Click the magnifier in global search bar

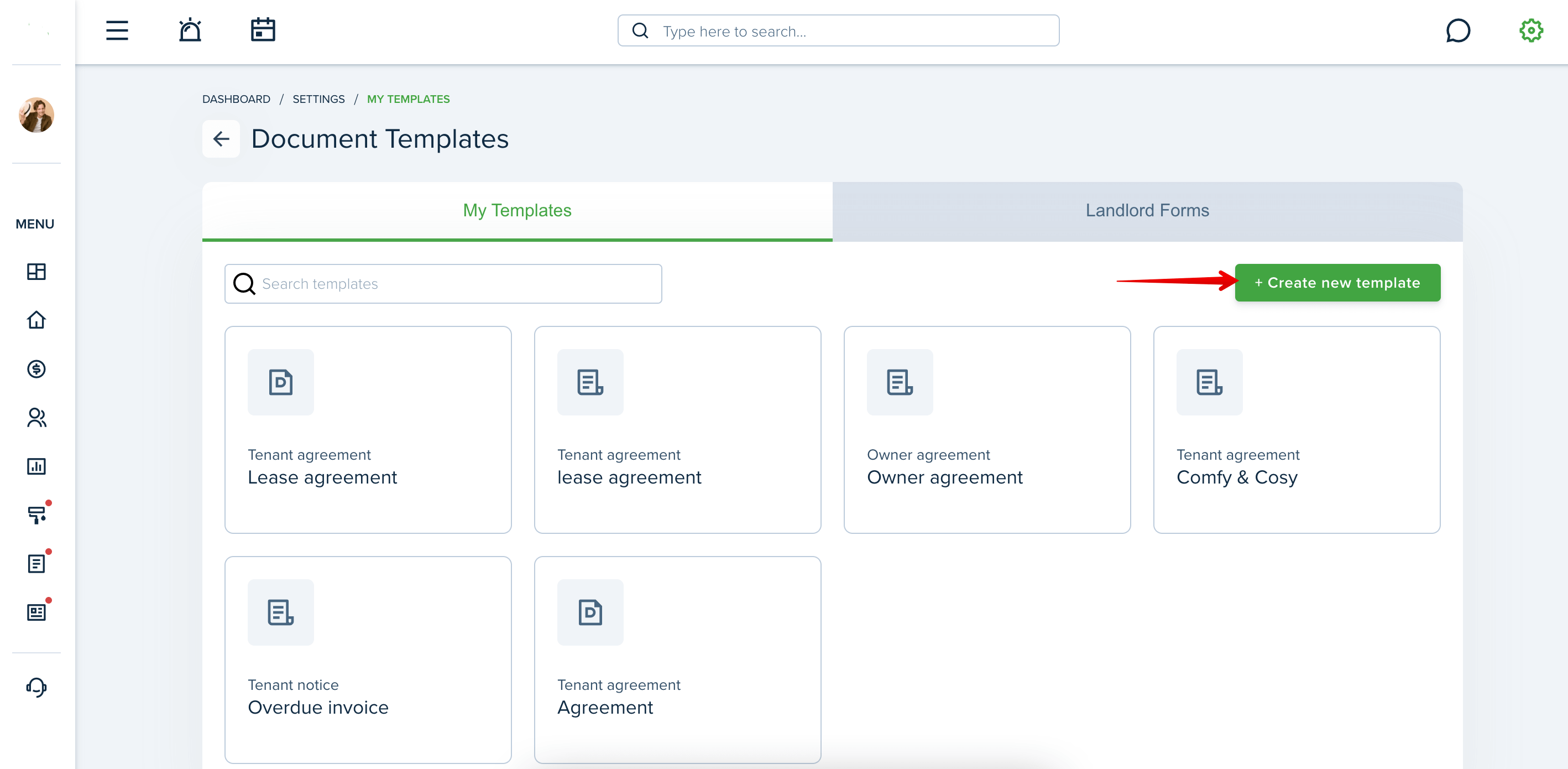(x=640, y=31)
